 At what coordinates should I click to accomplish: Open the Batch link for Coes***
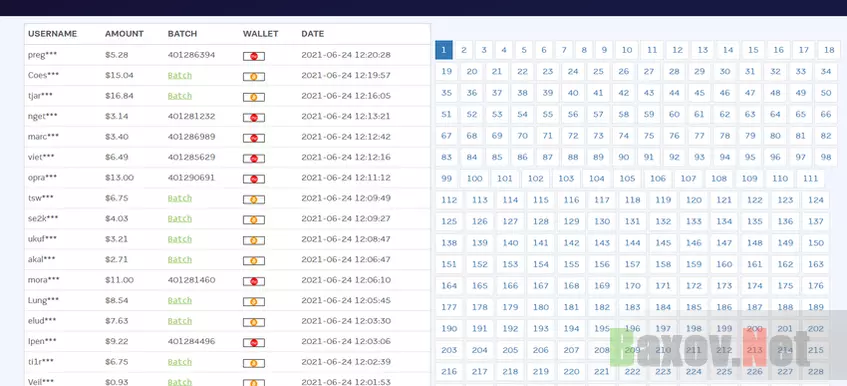pyautogui.click(x=179, y=75)
